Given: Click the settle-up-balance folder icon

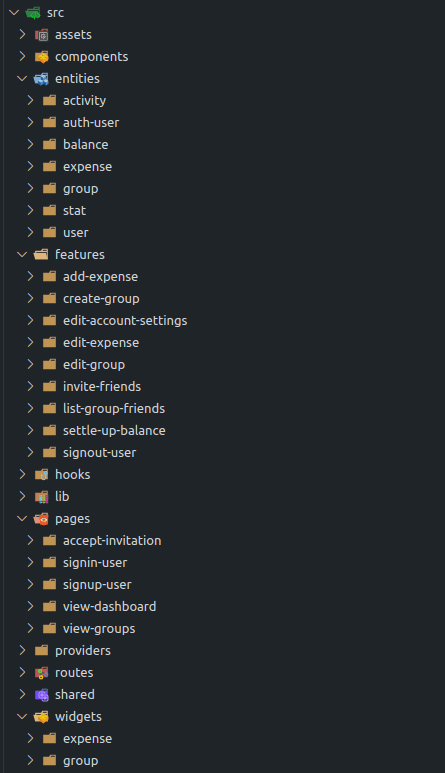Looking at the screenshot, I should [49, 431].
